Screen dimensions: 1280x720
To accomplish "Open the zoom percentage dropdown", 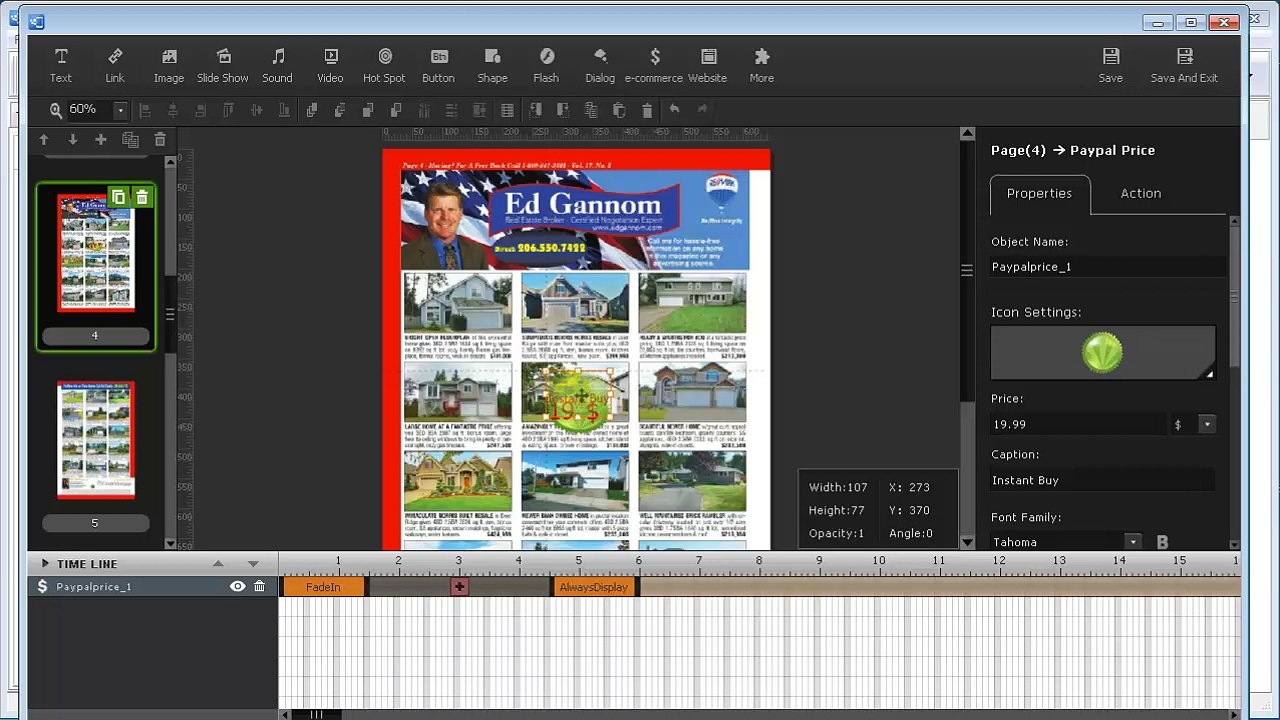I will coord(121,110).
